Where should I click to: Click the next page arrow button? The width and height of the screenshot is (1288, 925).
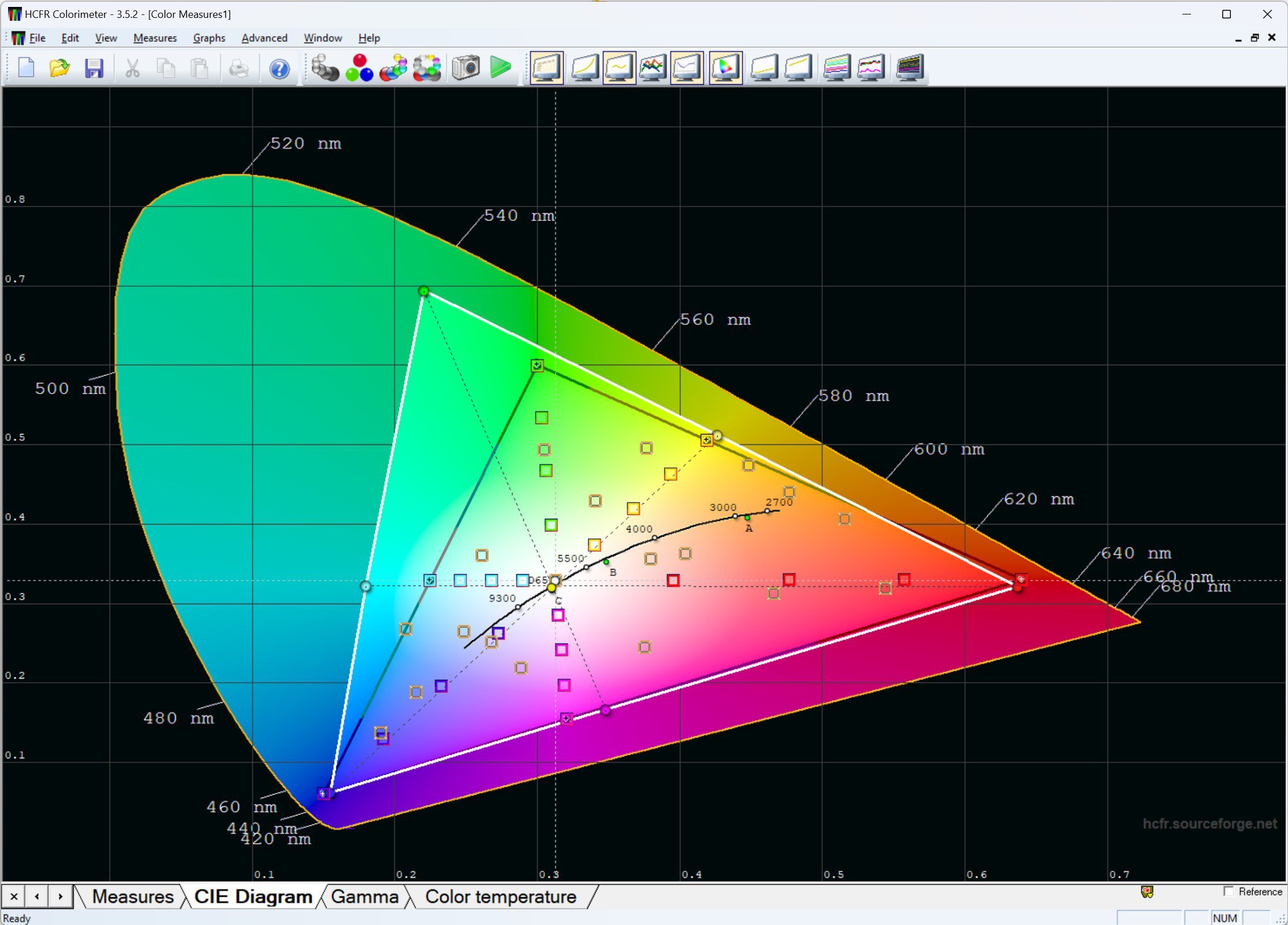pyautogui.click(x=56, y=893)
